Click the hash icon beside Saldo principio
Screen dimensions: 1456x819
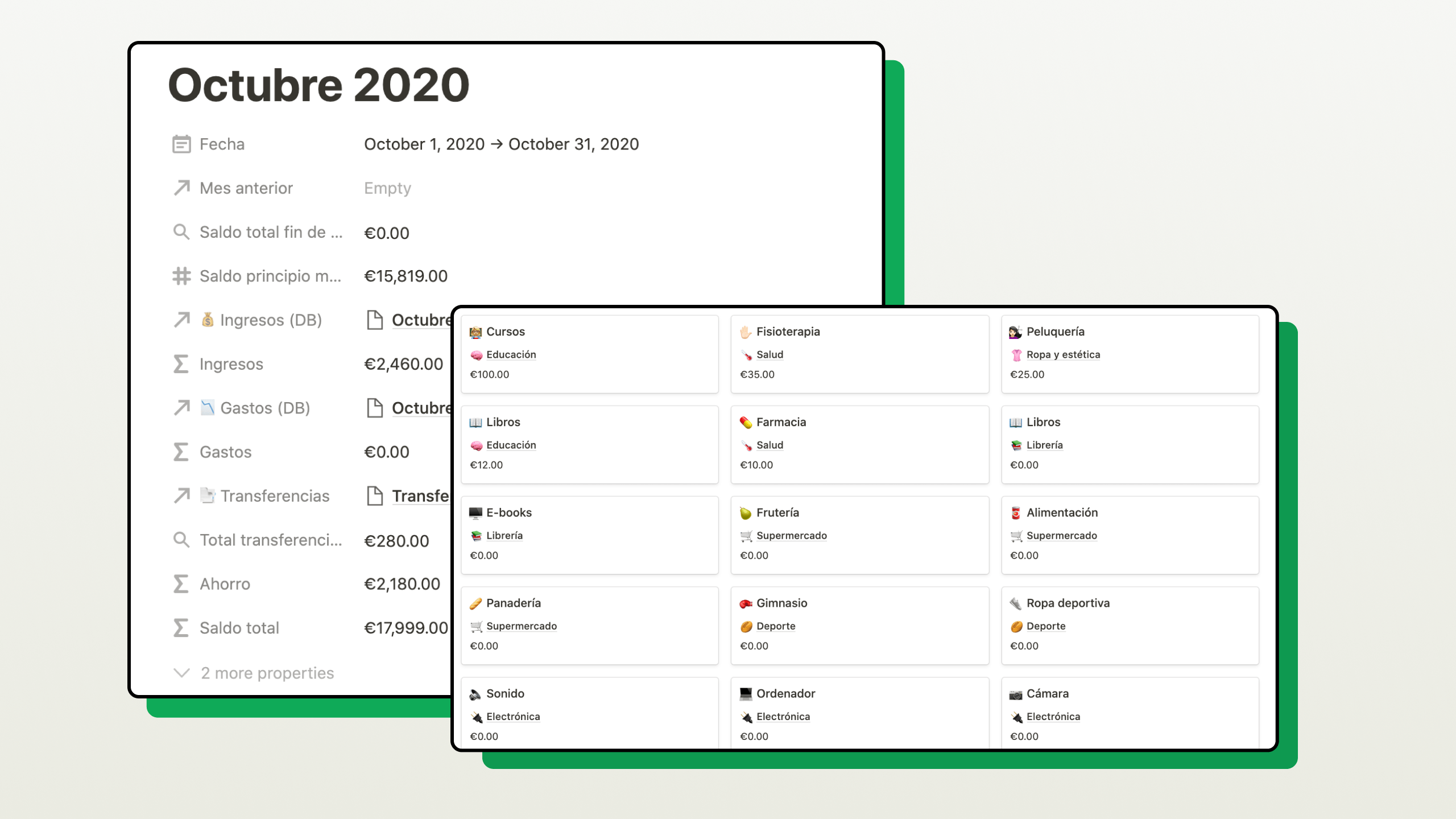click(181, 276)
